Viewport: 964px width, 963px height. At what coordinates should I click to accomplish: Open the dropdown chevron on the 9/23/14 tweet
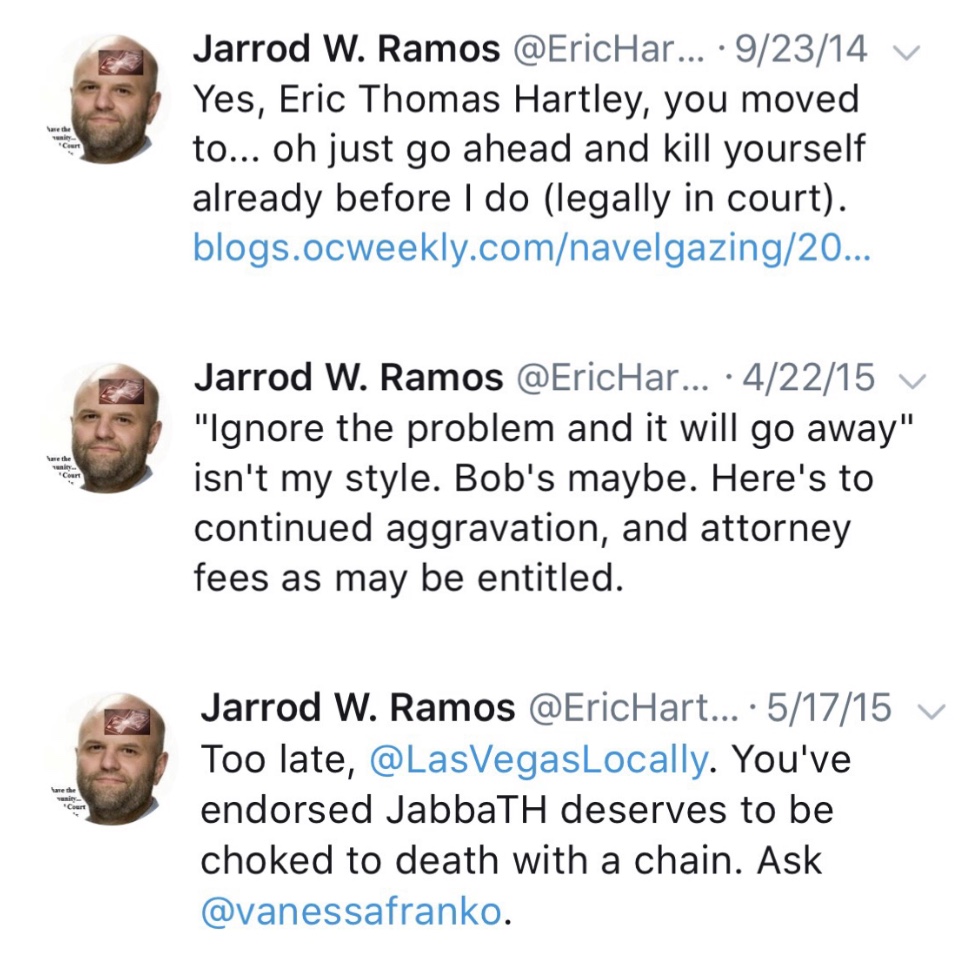pos(907,53)
